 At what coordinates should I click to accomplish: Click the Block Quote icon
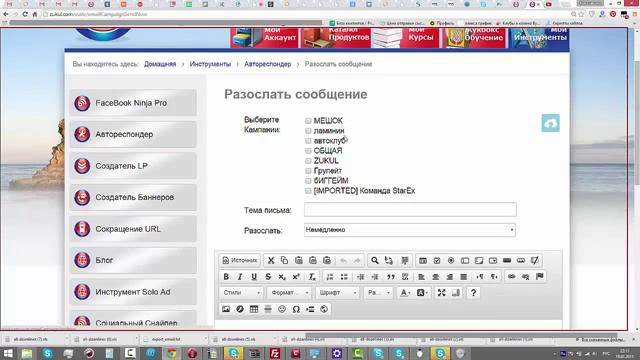pos(391,277)
